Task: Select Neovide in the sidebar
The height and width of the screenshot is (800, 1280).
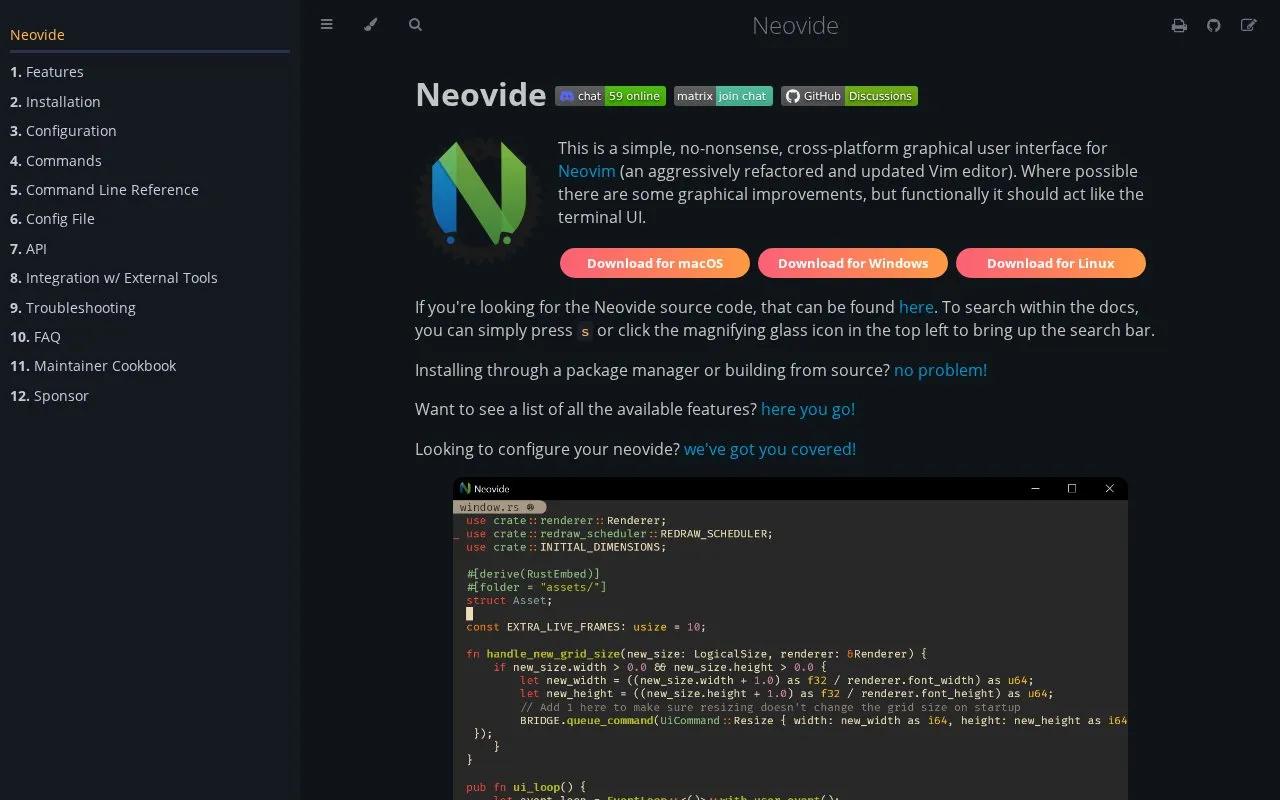Action: [37, 35]
